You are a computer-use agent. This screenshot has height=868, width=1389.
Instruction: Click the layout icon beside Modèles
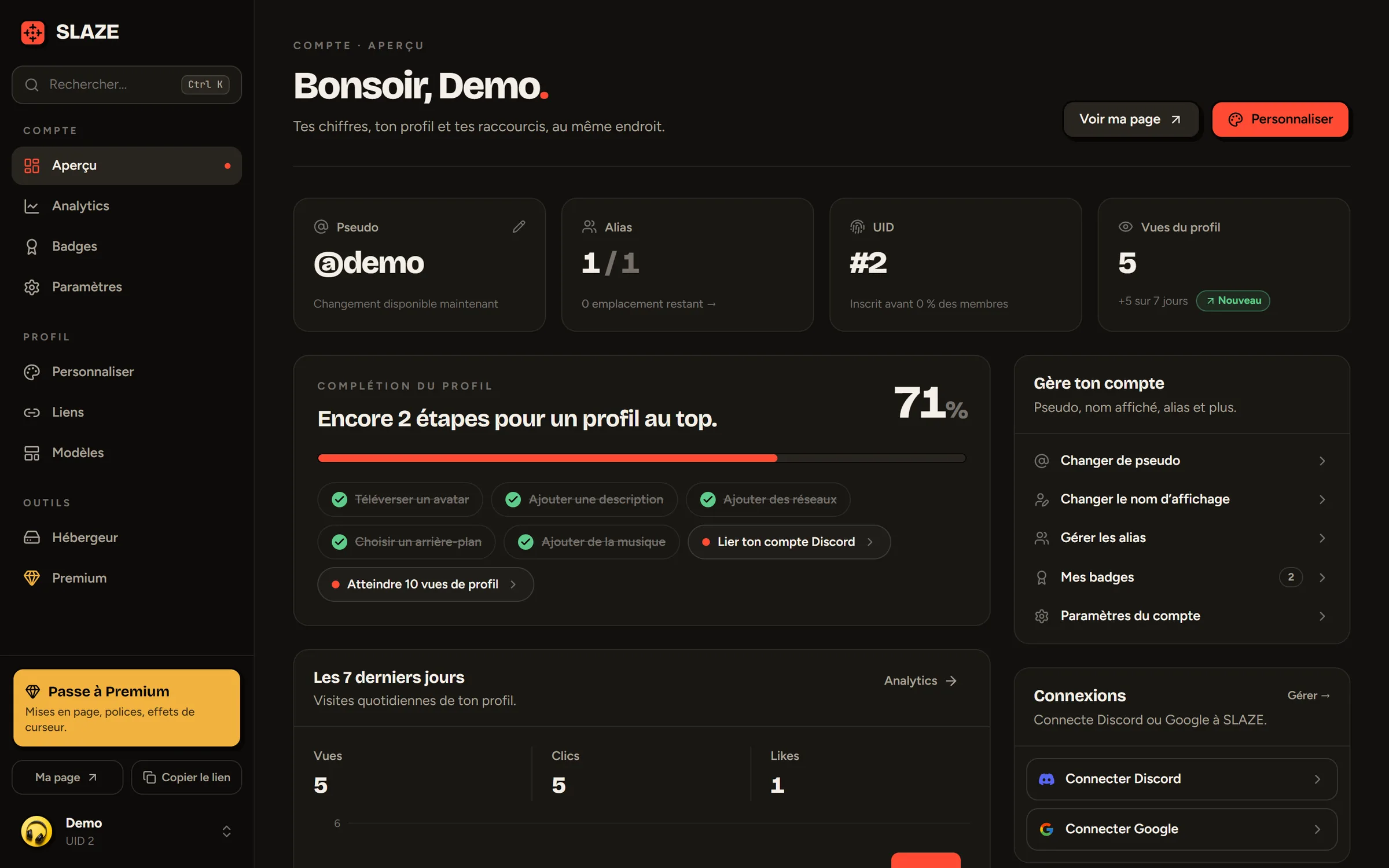[32, 453]
